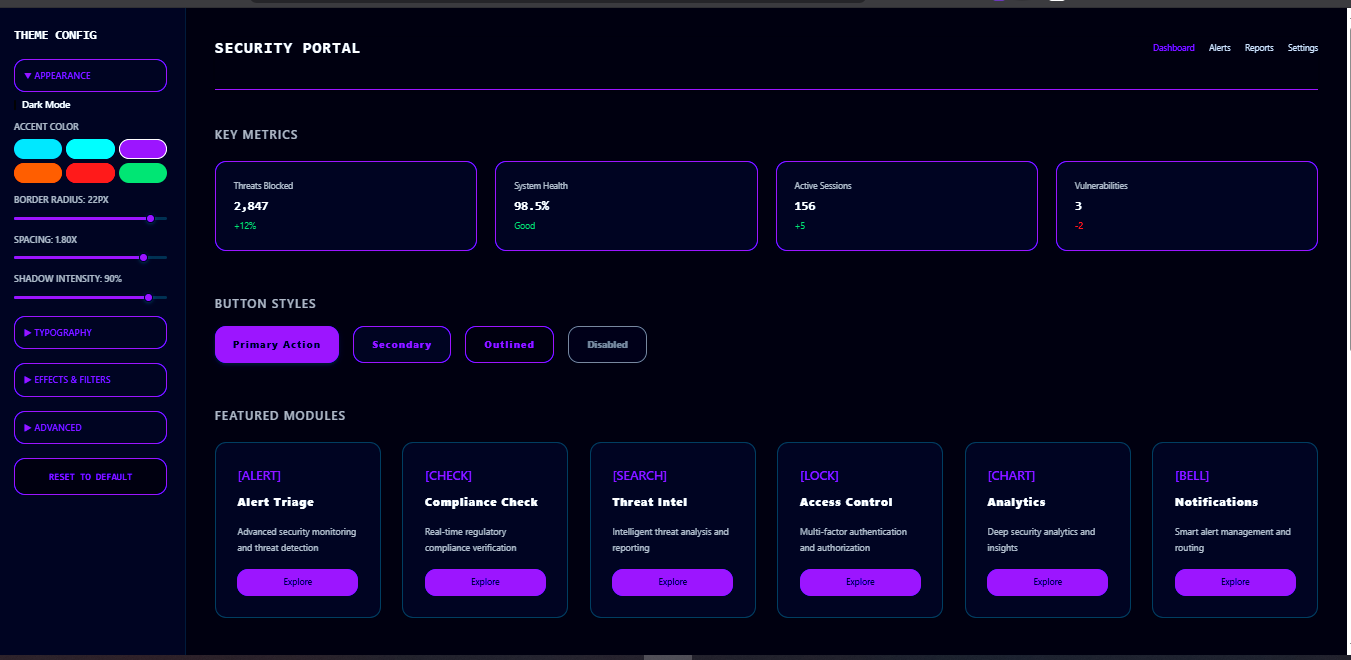Click the [BELL] module icon label
Viewport: 1351px width, 660px height.
point(1192,476)
